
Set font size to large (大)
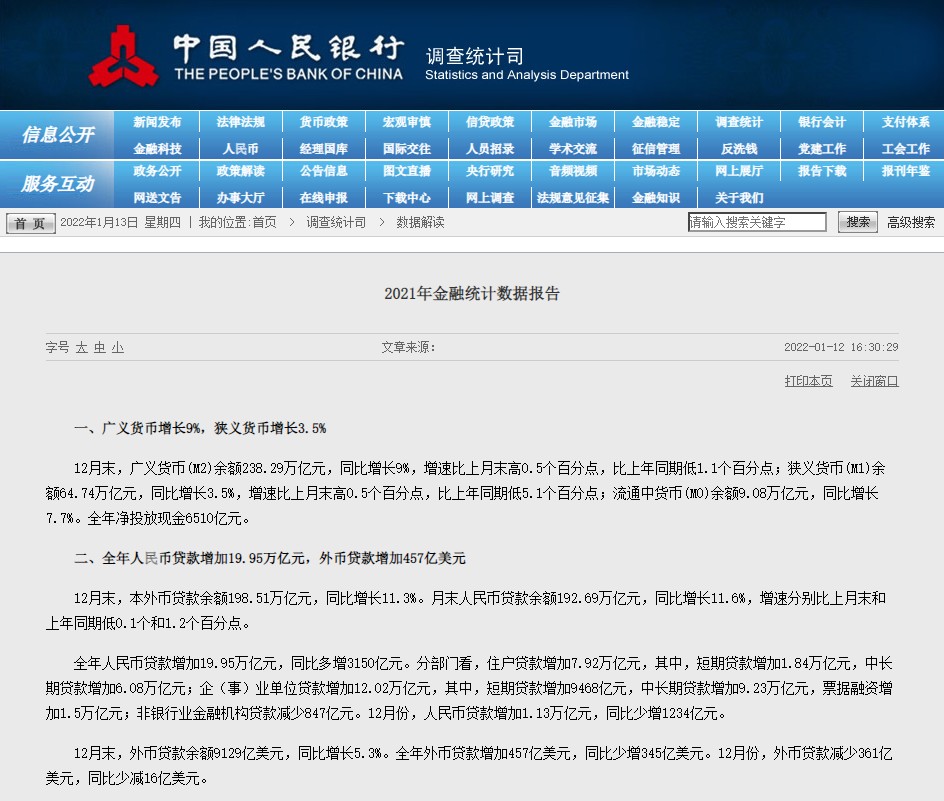click(82, 348)
